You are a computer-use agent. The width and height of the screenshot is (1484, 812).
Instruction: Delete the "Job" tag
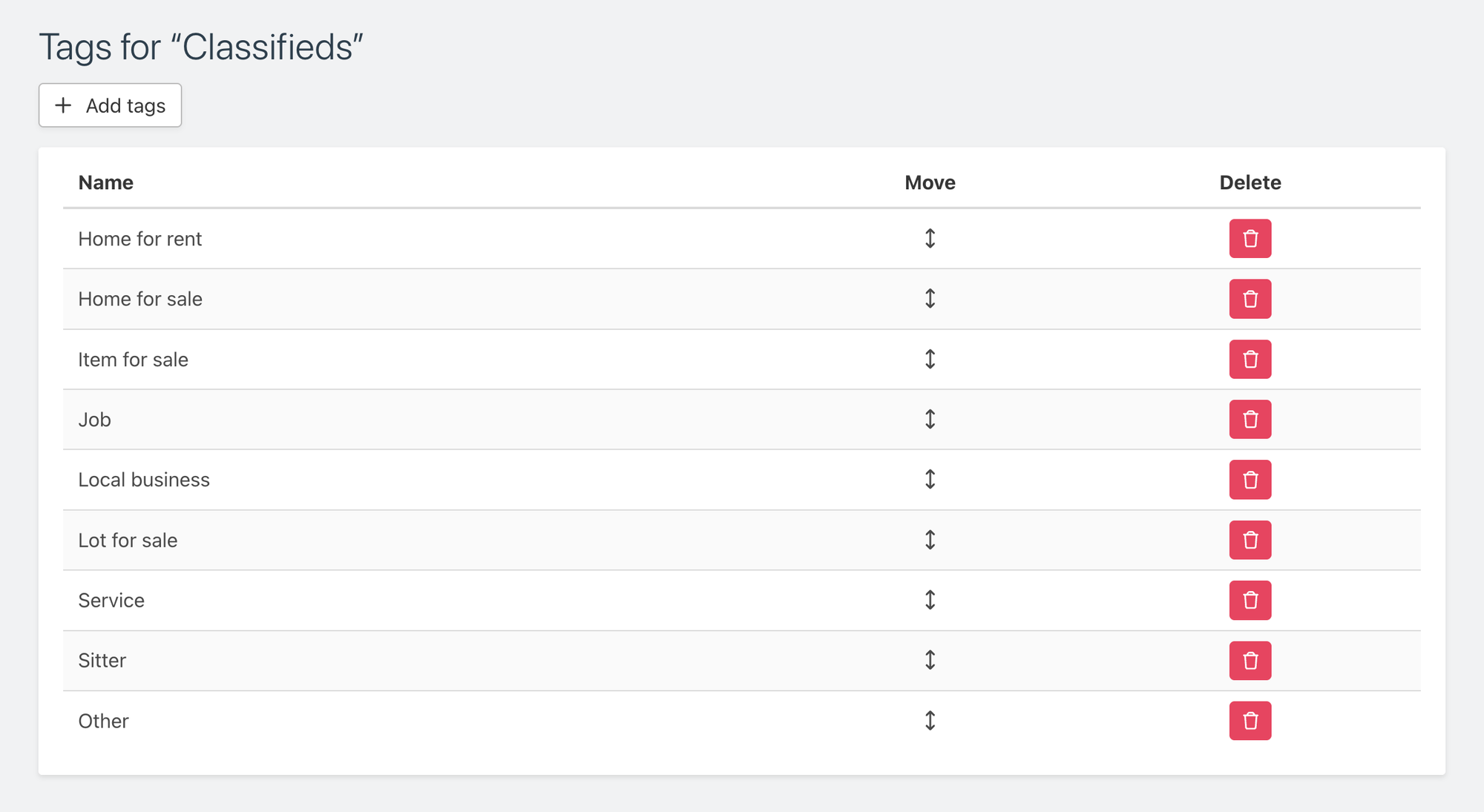point(1250,420)
